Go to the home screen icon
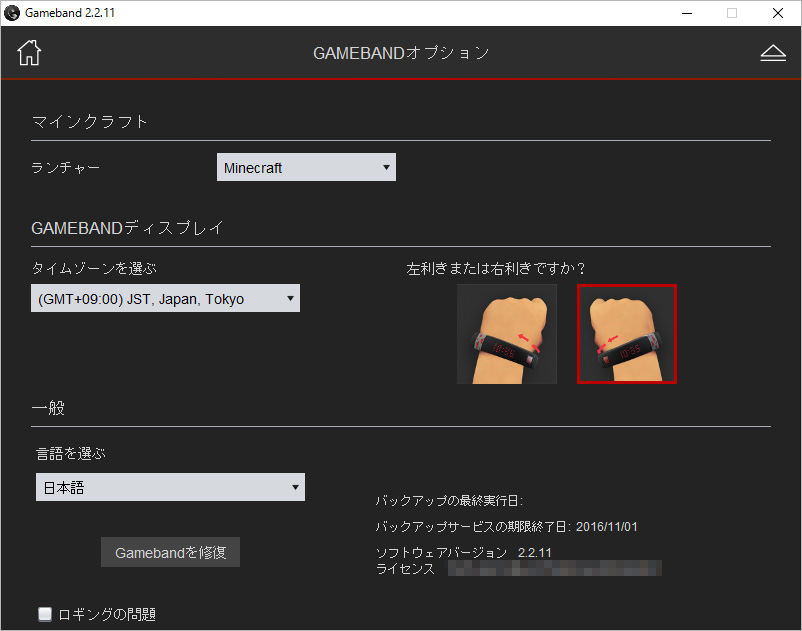 tap(29, 53)
